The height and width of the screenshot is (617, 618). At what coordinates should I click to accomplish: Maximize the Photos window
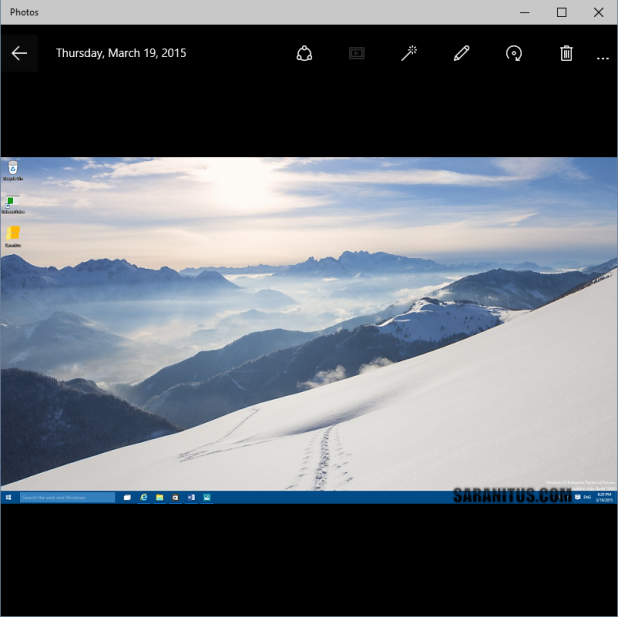tap(562, 12)
